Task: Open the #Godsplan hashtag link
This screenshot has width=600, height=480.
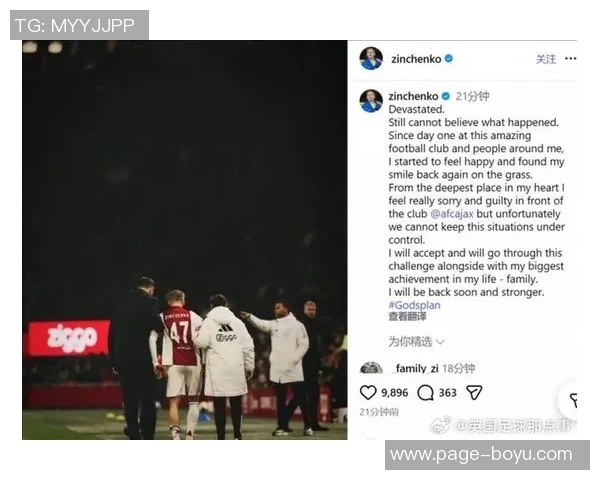Action: (414, 305)
